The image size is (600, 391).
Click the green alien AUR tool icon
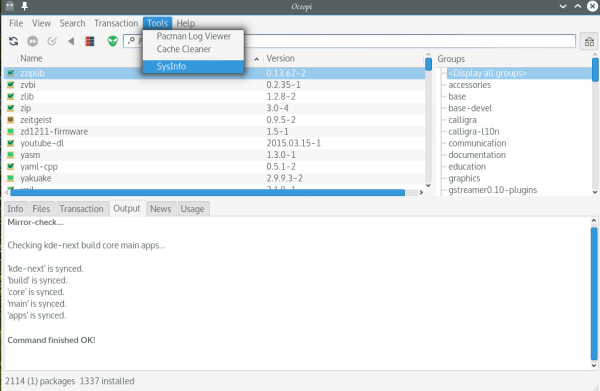tap(112, 41)
